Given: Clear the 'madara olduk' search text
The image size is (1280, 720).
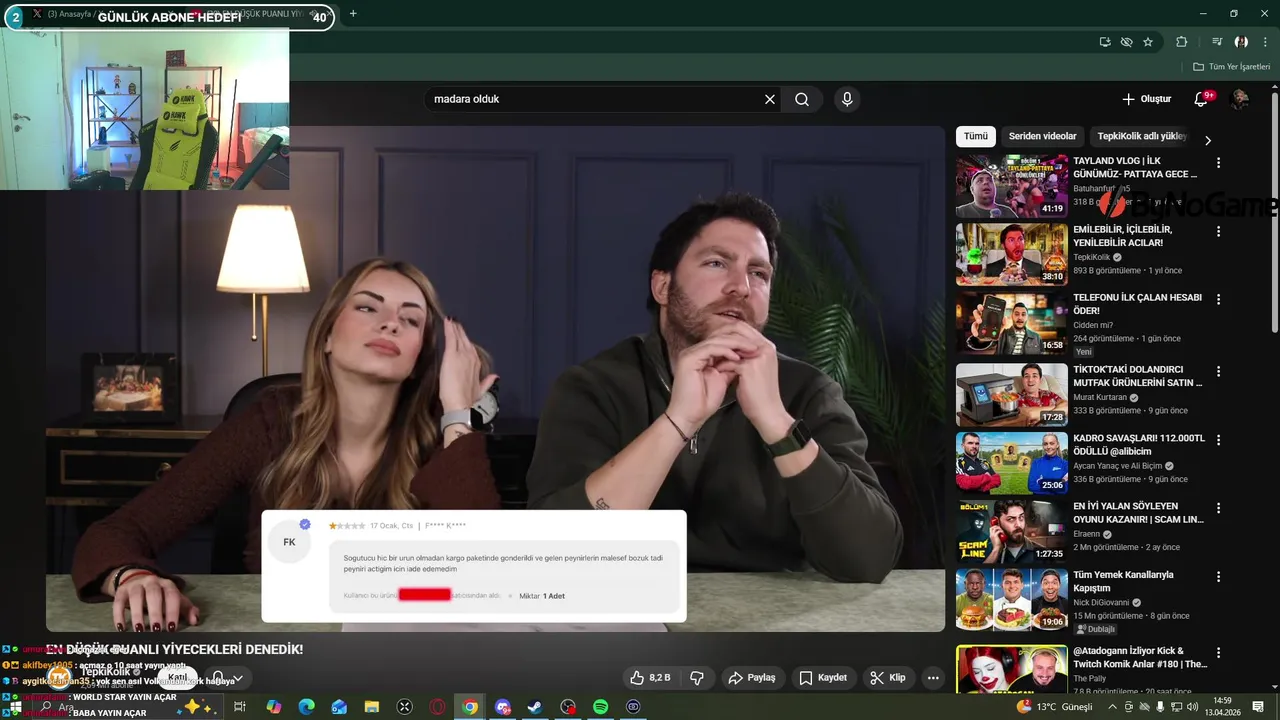Looking at the screenshot, I should pyautogui.click(x=770, y=99).
